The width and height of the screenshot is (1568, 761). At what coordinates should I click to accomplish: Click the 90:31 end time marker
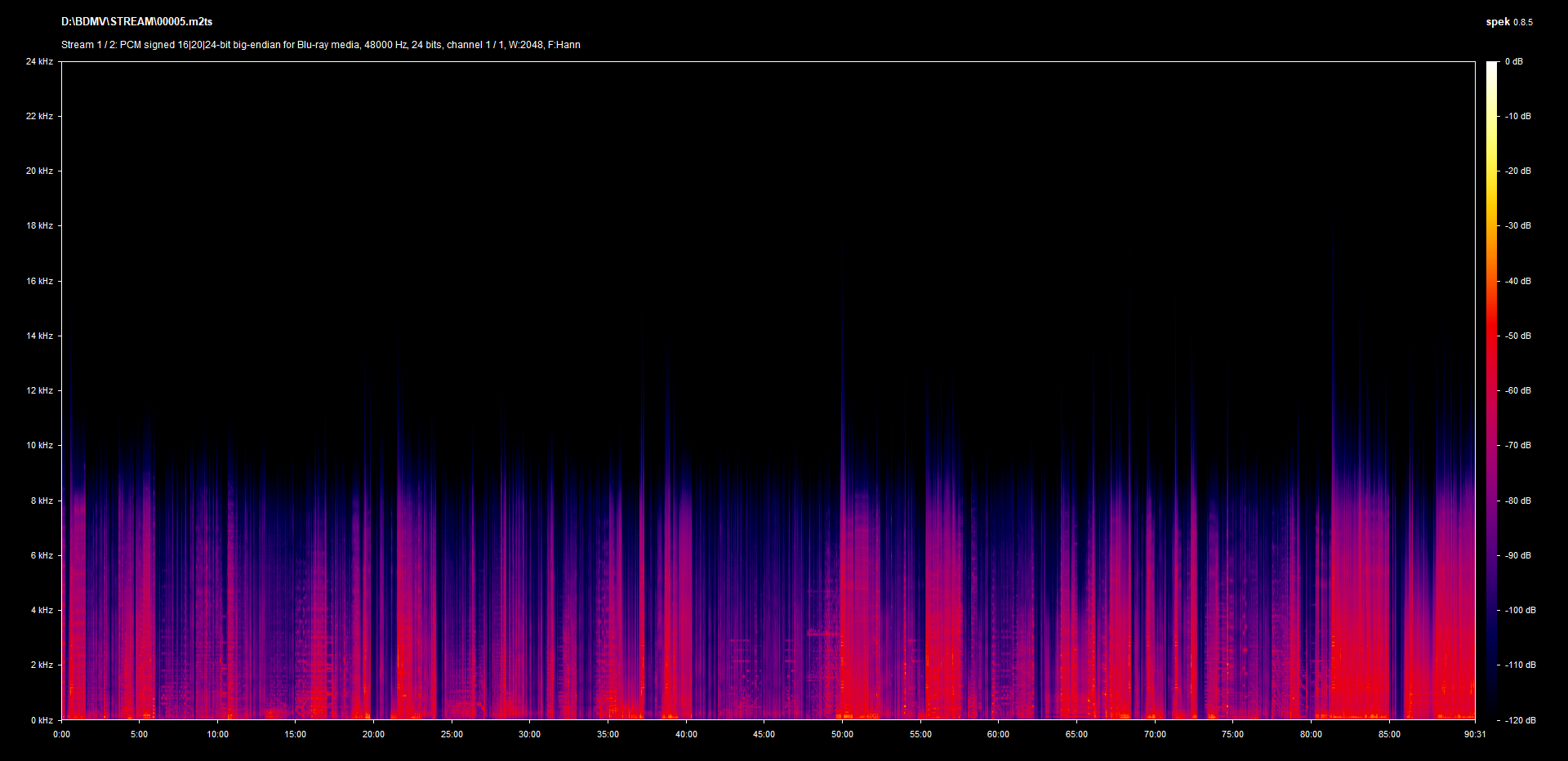(1474, 734)
